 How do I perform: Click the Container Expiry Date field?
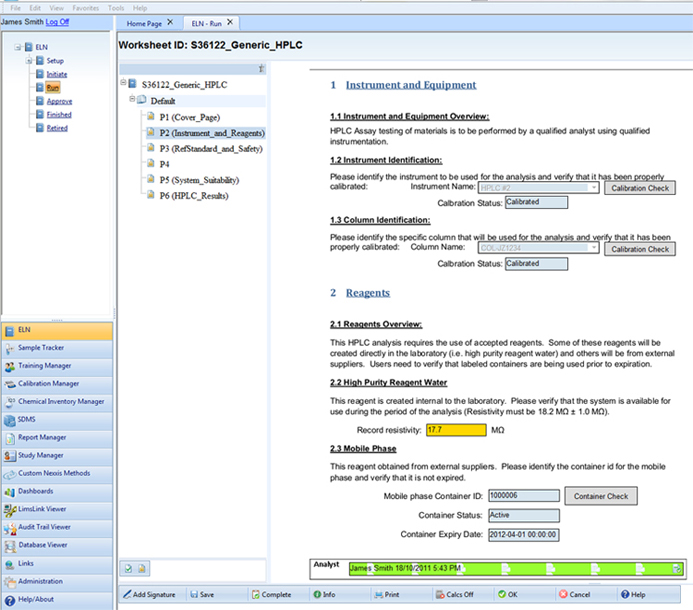pos(523,534)
